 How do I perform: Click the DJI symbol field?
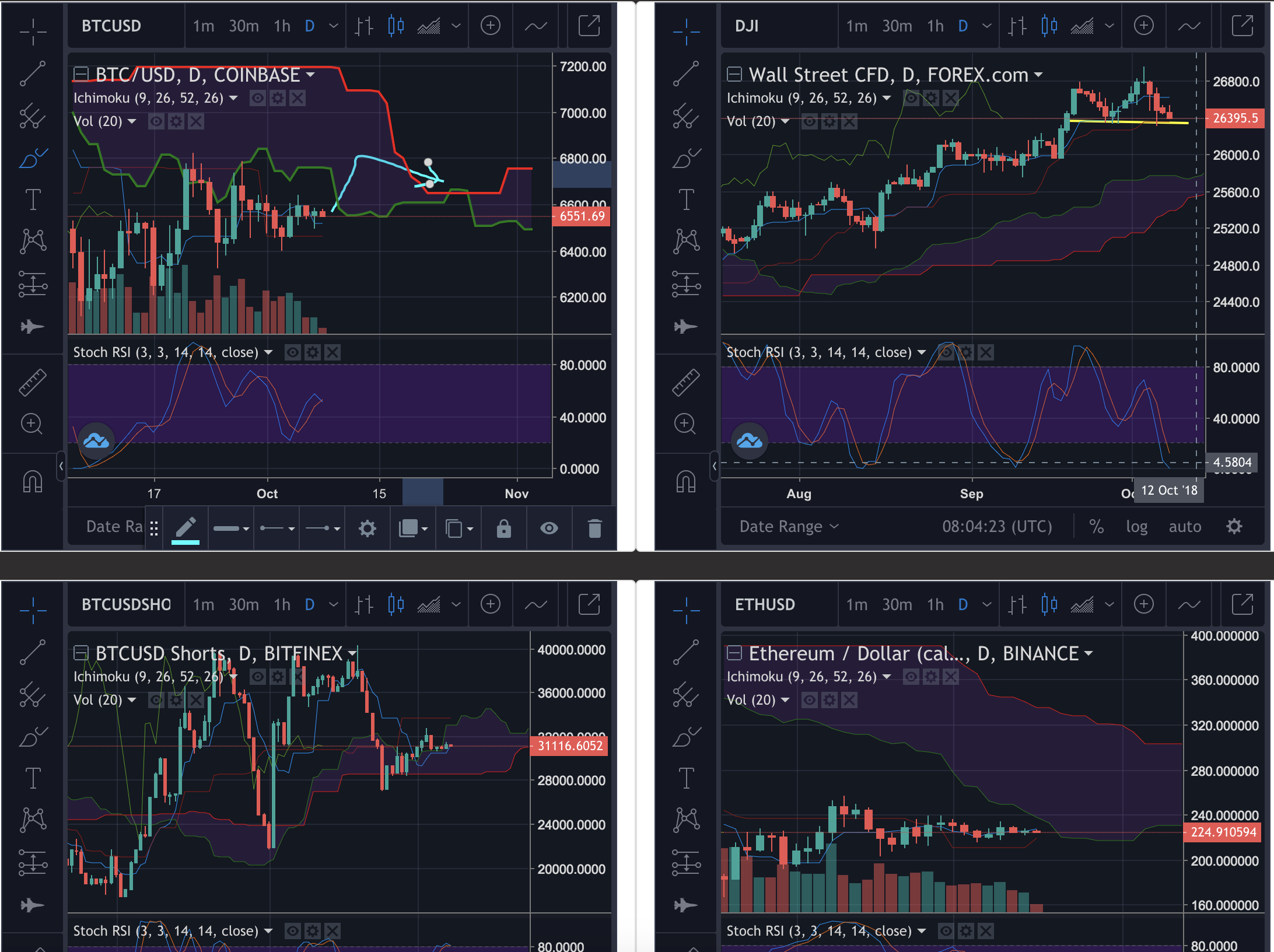point(779,26)
